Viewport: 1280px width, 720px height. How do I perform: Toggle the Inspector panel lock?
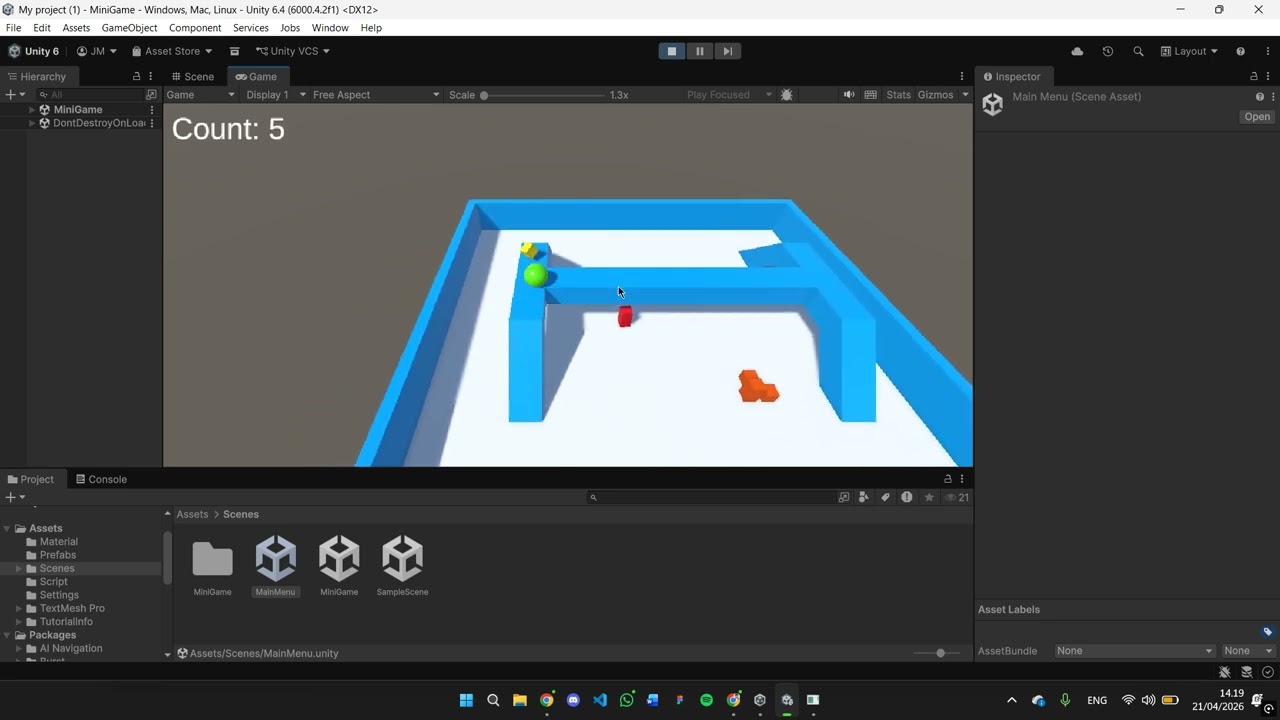click(x=1254, y=76)
